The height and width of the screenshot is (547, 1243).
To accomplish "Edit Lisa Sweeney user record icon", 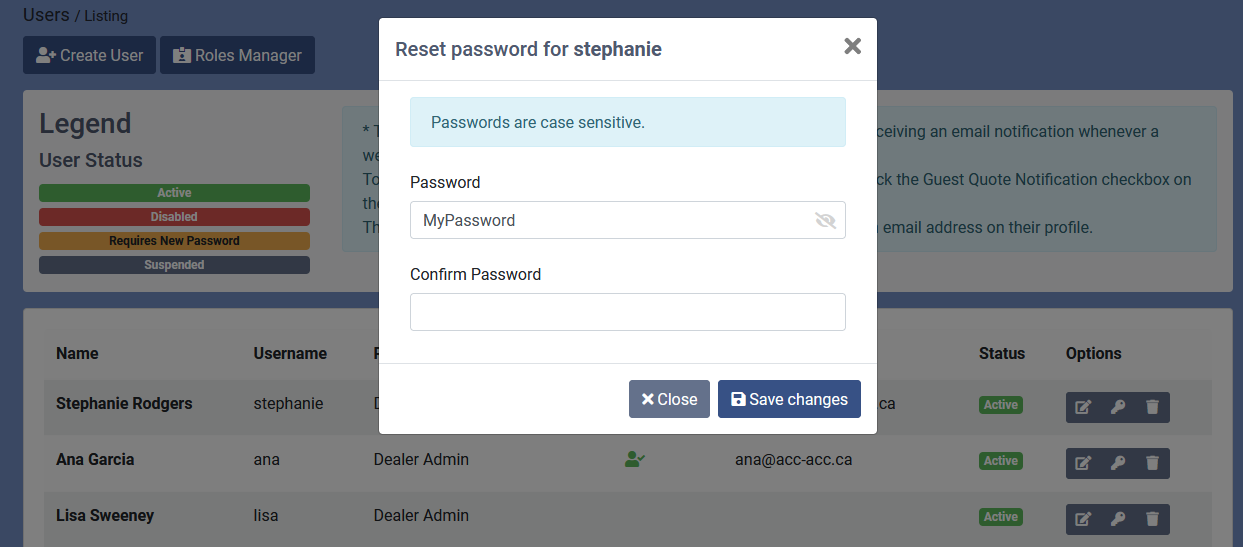I will pos(1083,519).
